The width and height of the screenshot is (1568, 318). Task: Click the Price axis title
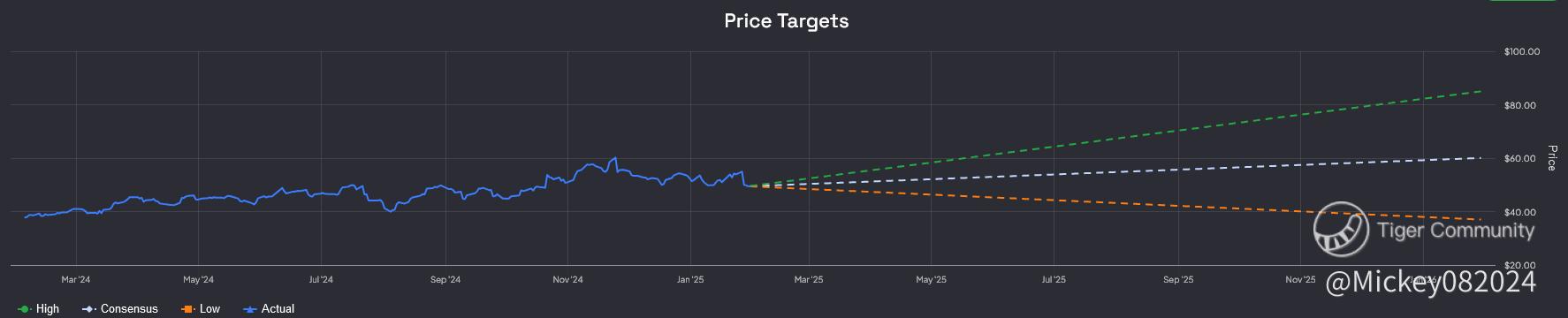pos(1551,157)
